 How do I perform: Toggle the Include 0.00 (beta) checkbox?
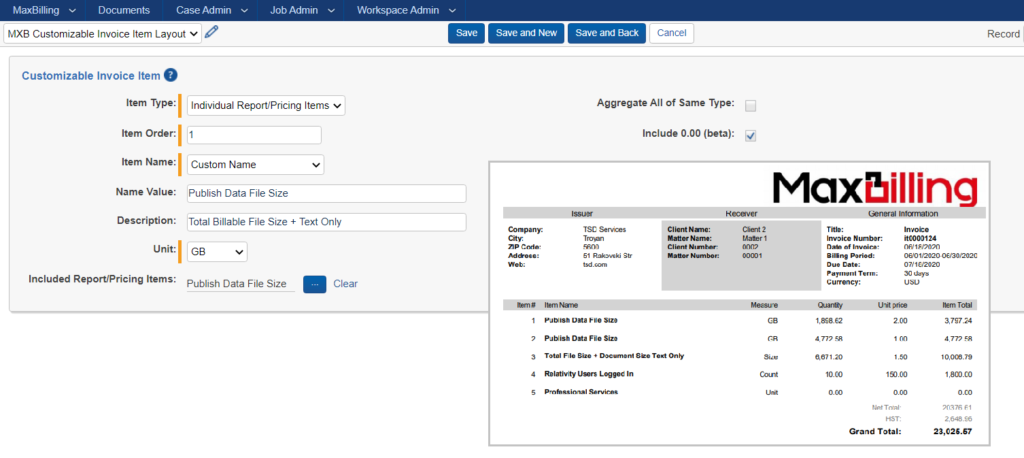(750, 136)
